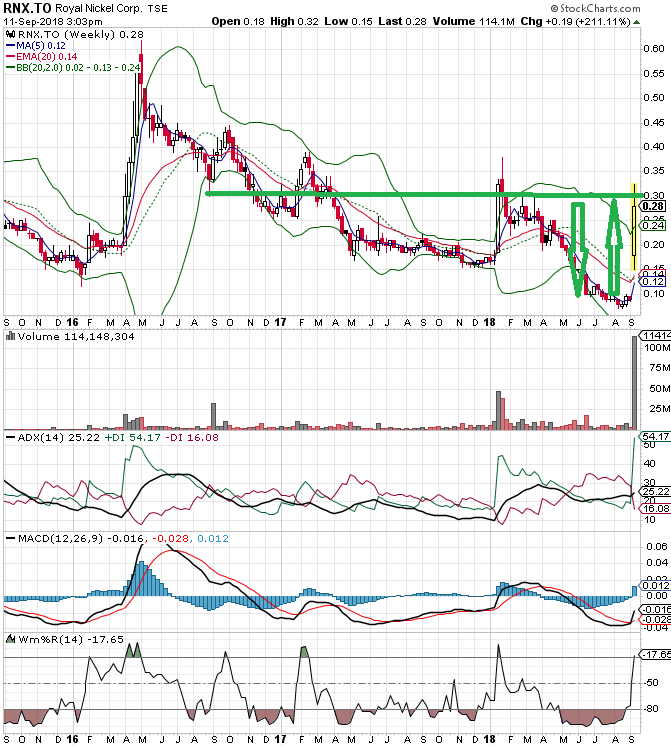Image resolution: width=671 pixels, height=747 pixels.
Task: Click the red -0.028 MACD signal value
Action: [x=170, y=538]
